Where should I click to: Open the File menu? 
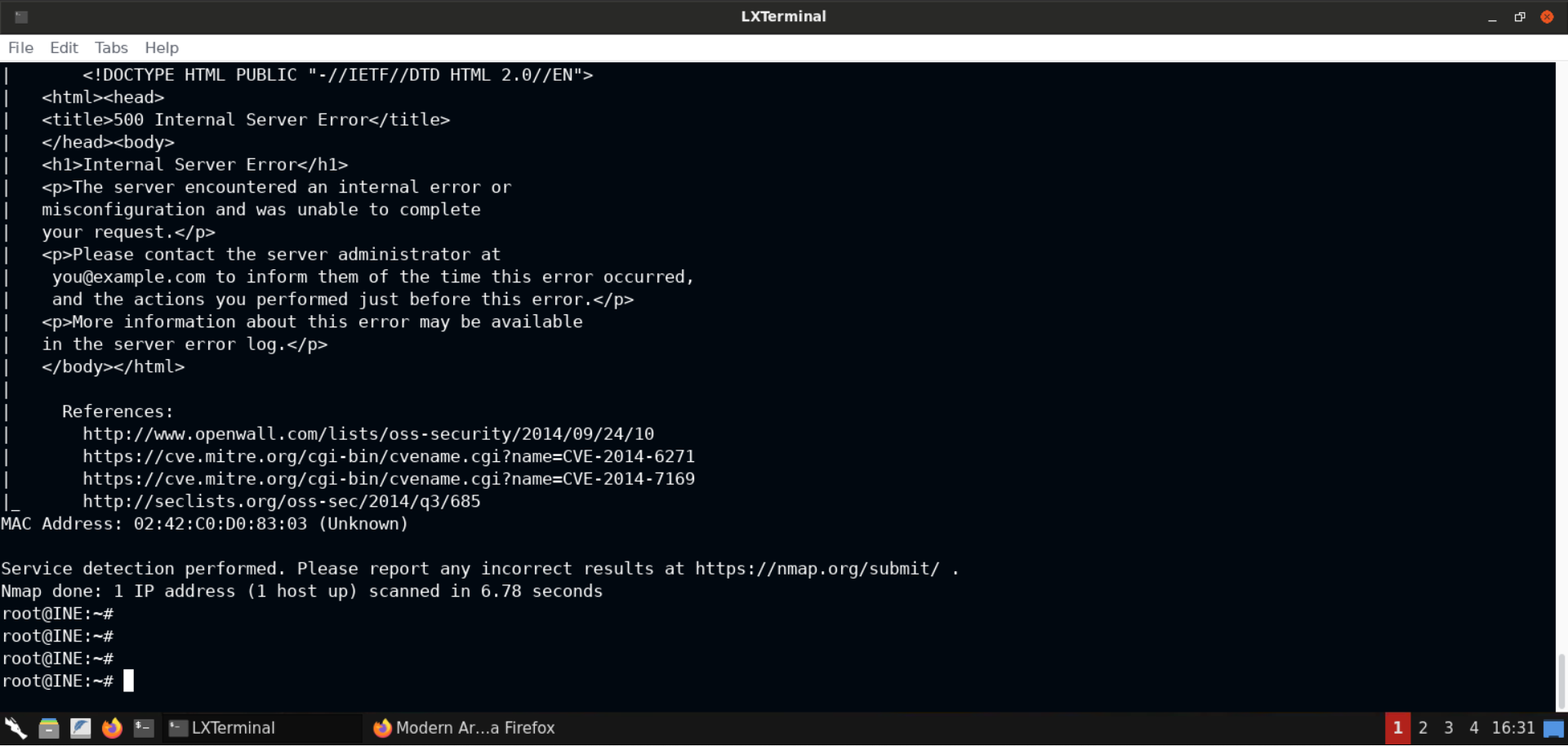[x=20, y=47]
